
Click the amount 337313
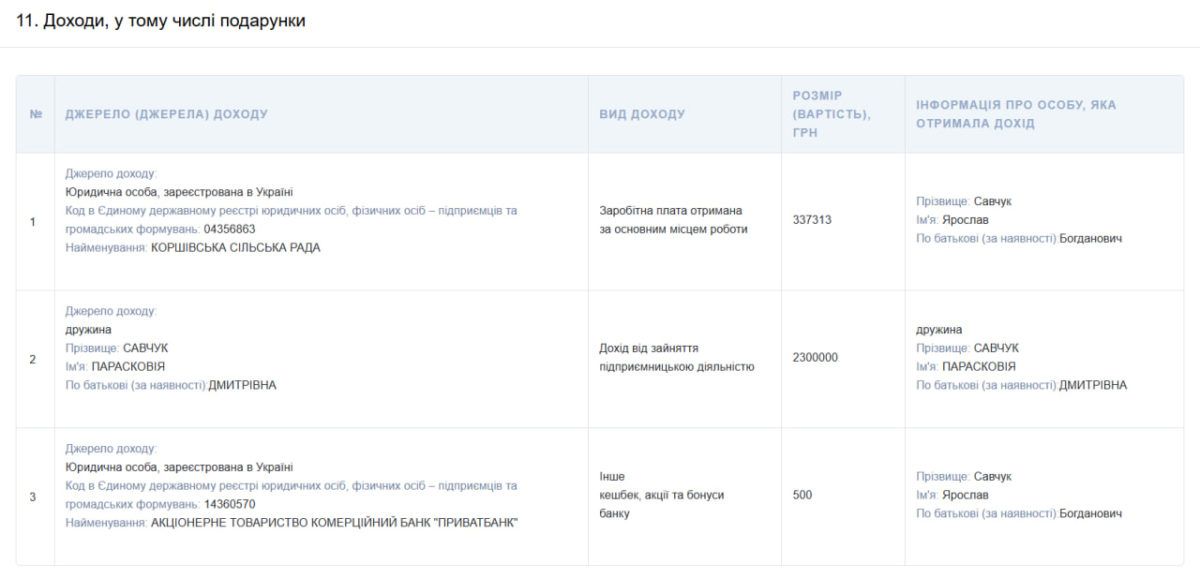[811, 220]
